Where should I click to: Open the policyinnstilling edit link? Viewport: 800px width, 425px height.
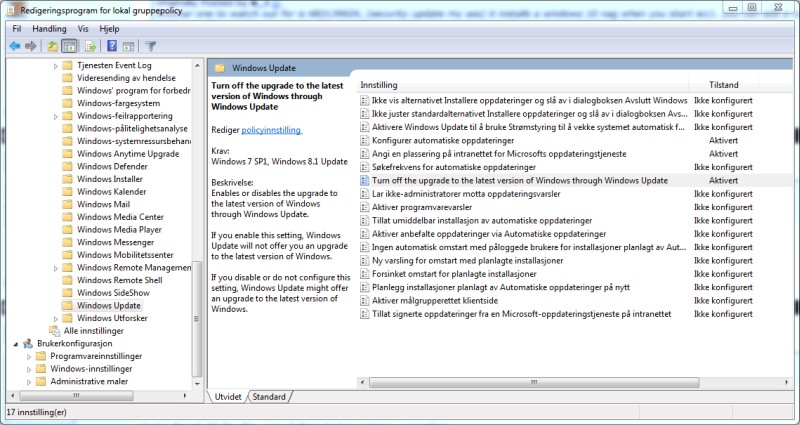point(271,130)
